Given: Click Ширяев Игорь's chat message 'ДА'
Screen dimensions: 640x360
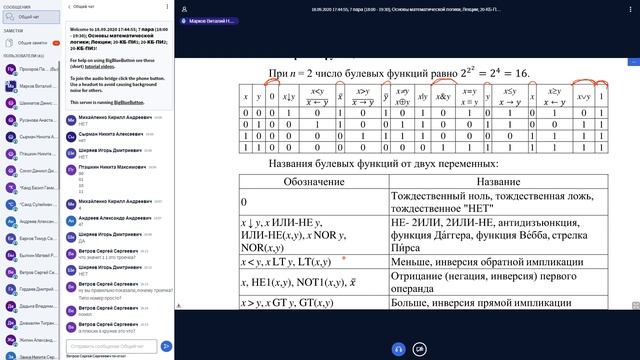Looking at the screenshot, I should pyautogui.click(x=81, y=241).
